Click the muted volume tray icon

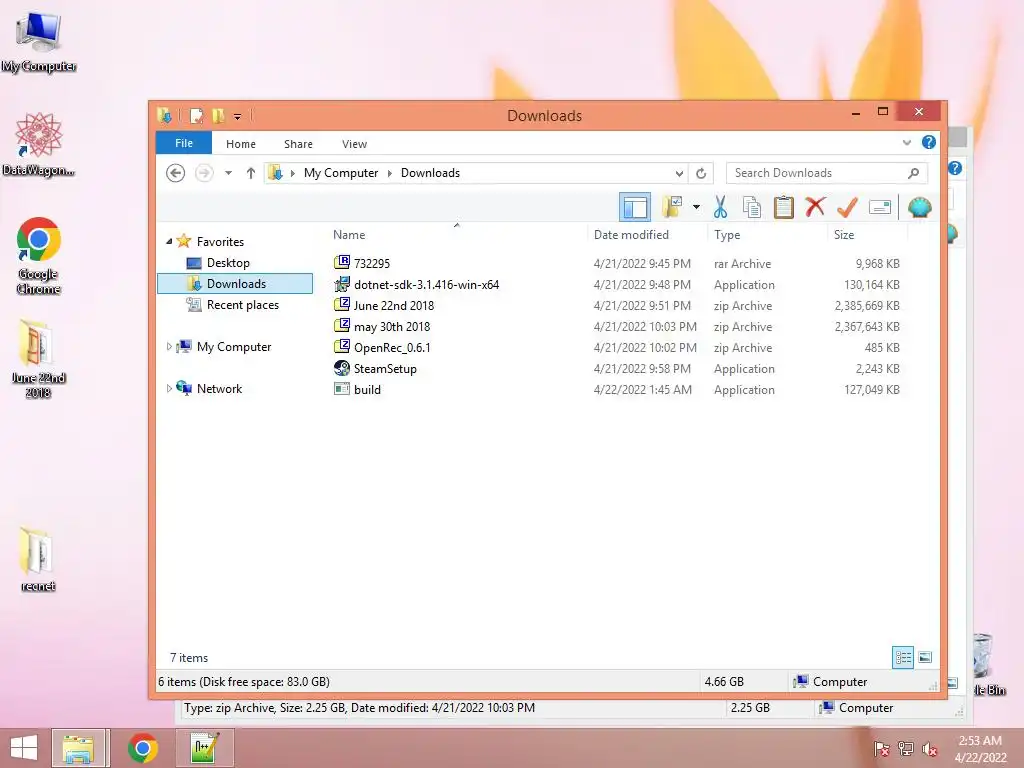tap(929, 749)
